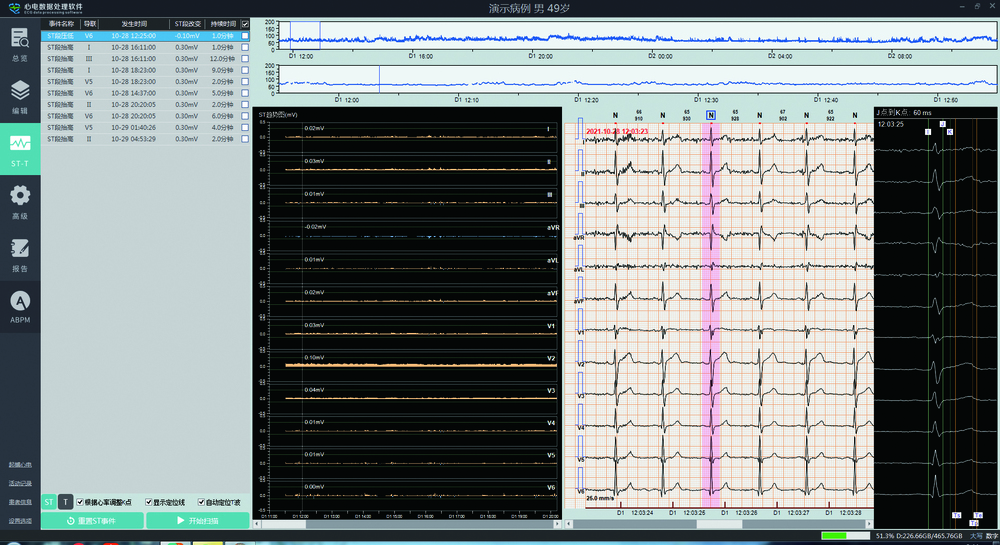Click the highlighted N beat marker
The image size is (1000, 545).
(711, 115)
